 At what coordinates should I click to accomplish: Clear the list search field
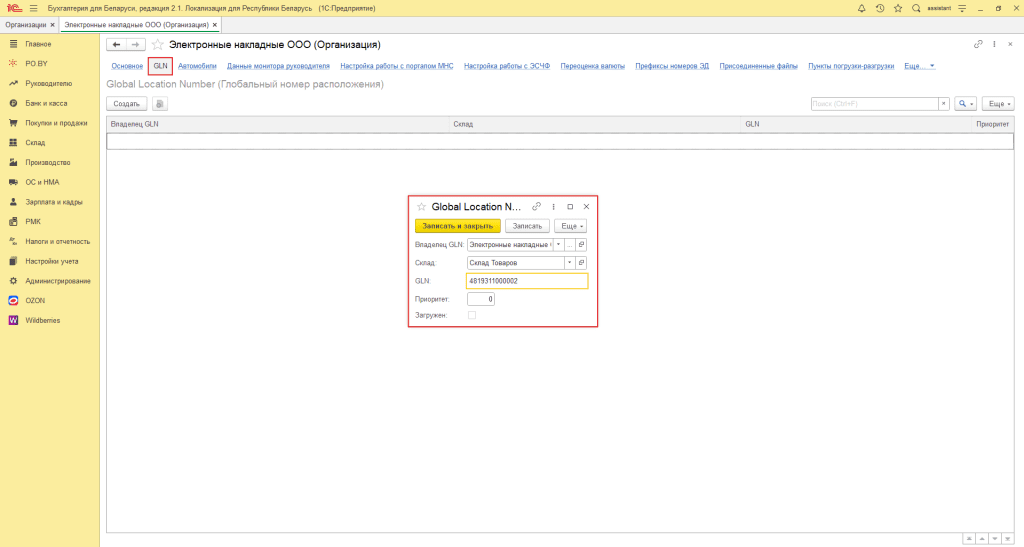click(944, 104)
